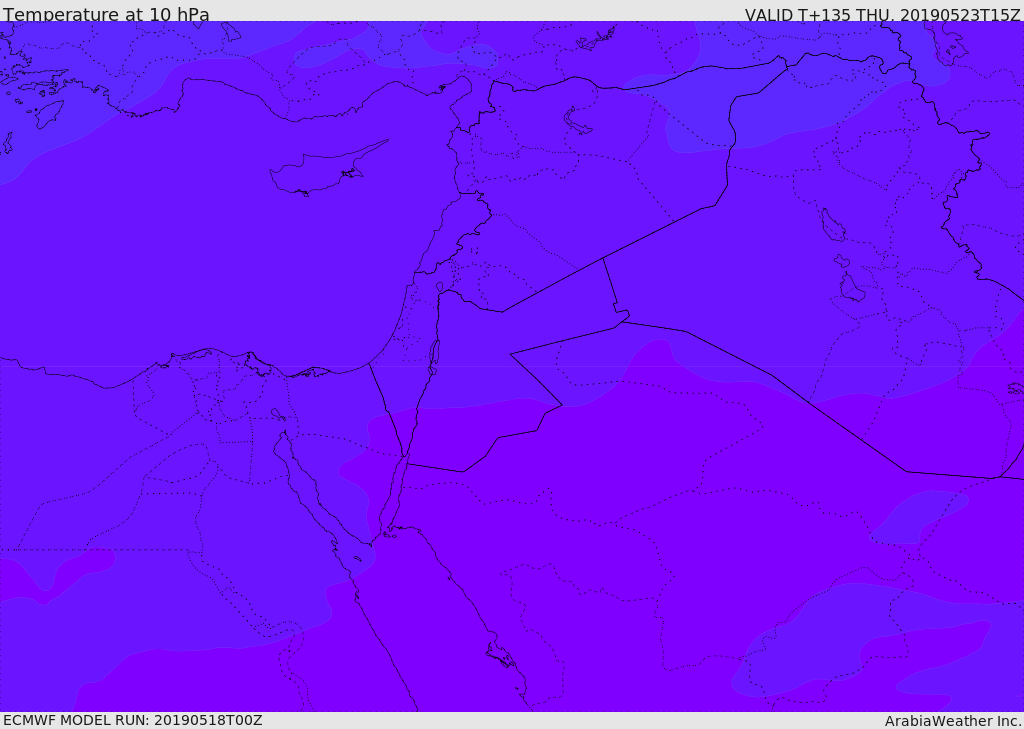Click the island of Cyprus on the map
Screen dimensions: 1024x729
(x=320, y=171)
